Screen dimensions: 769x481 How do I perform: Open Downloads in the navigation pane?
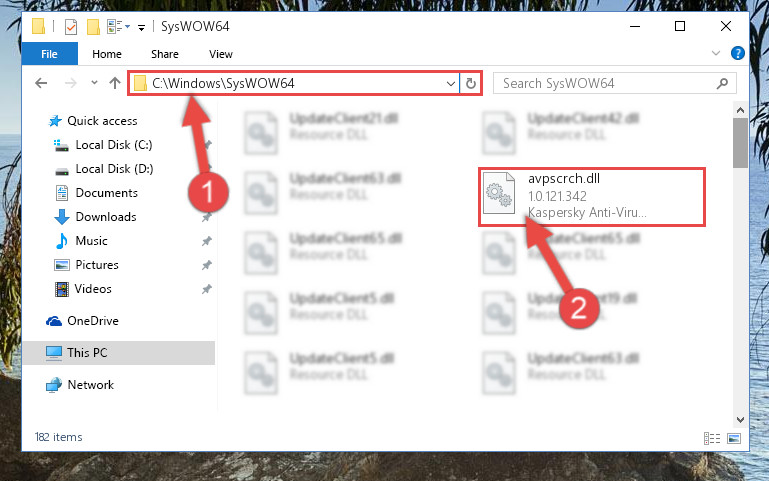pyautogui.click(x=105, y=217)
